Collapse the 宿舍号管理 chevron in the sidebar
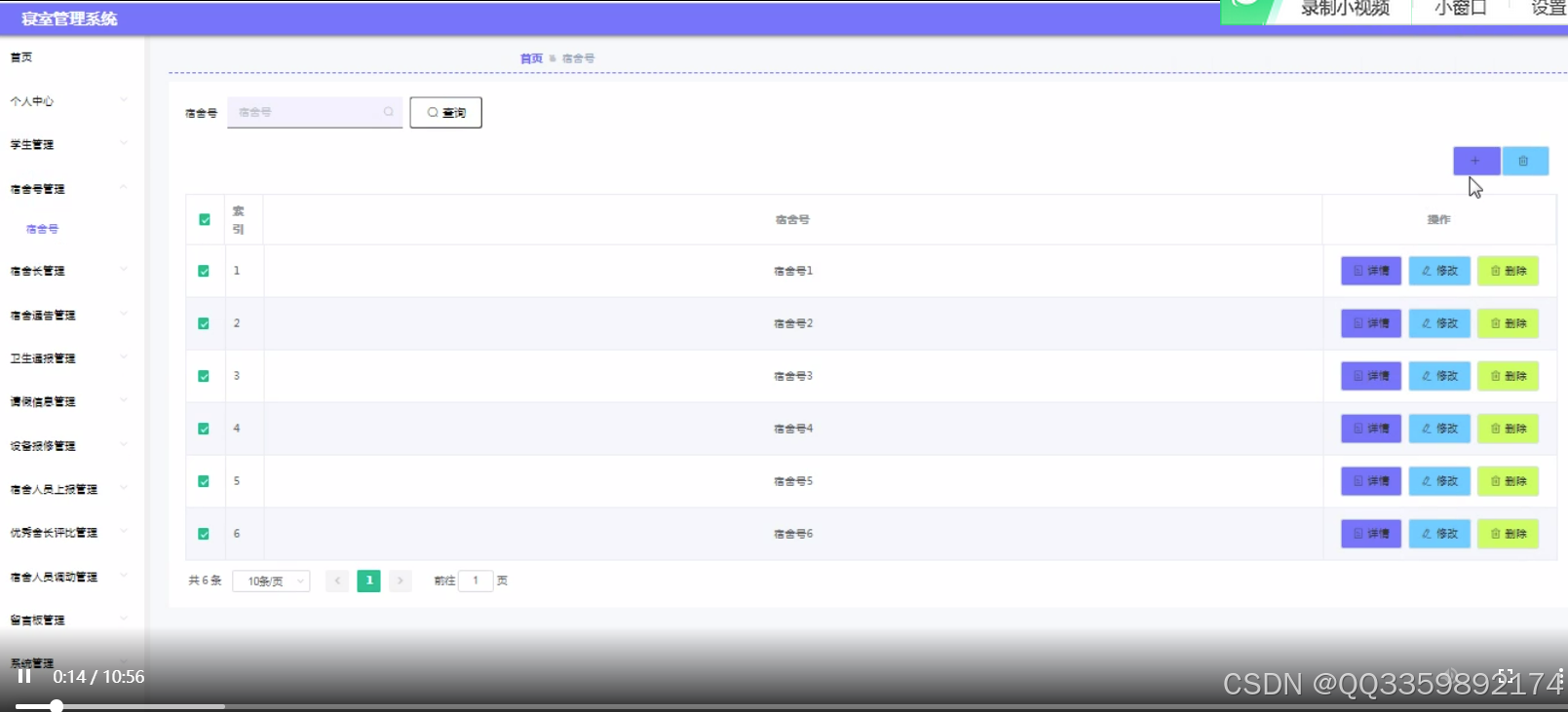 (124, 187)
